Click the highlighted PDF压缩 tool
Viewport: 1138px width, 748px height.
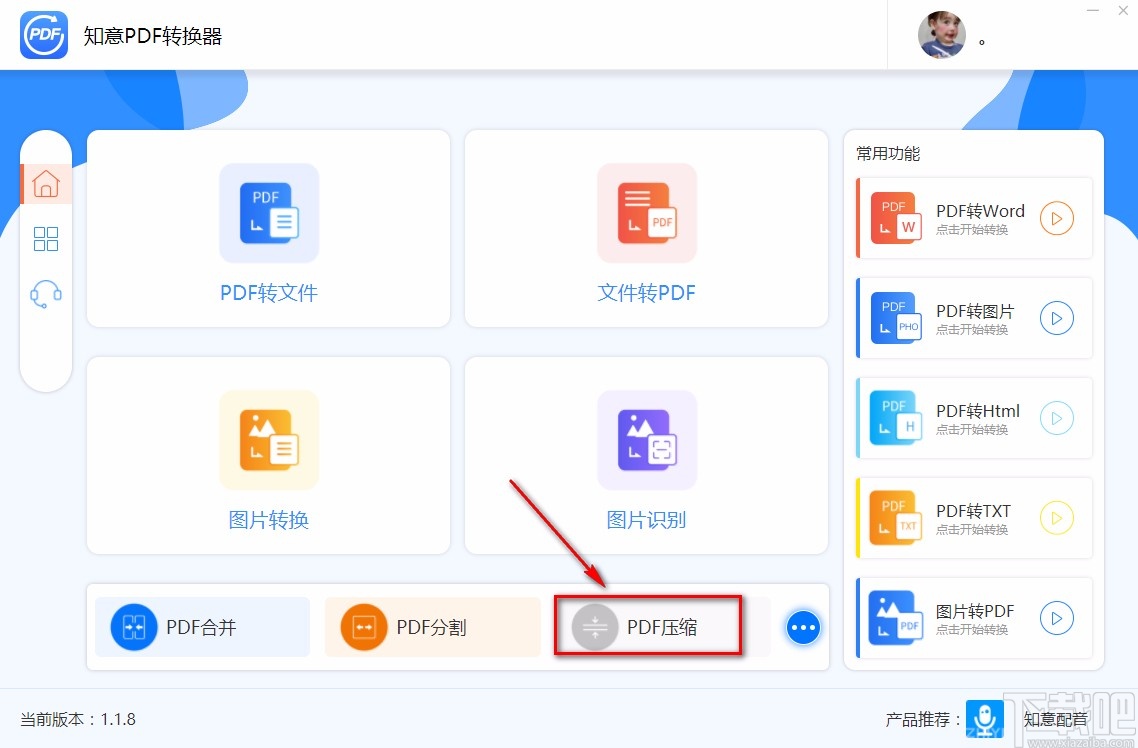tap(647, 626)
